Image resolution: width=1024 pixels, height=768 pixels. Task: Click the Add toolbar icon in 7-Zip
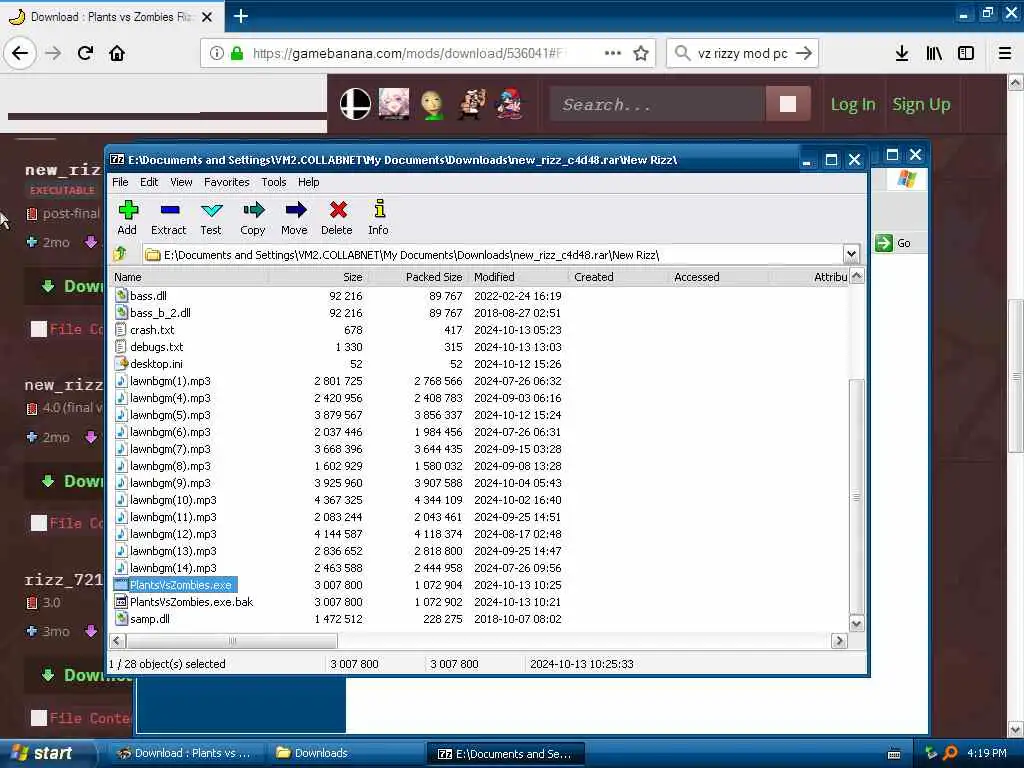[128, 210]
